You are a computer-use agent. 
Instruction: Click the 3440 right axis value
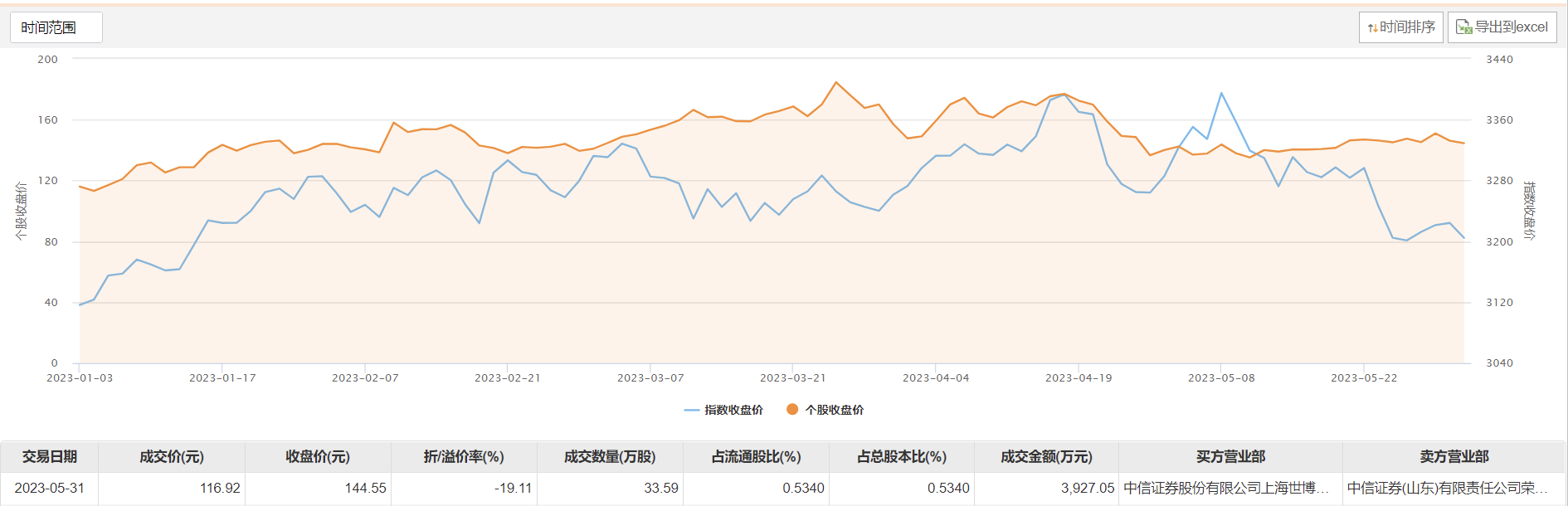(x=1499, y=60)
